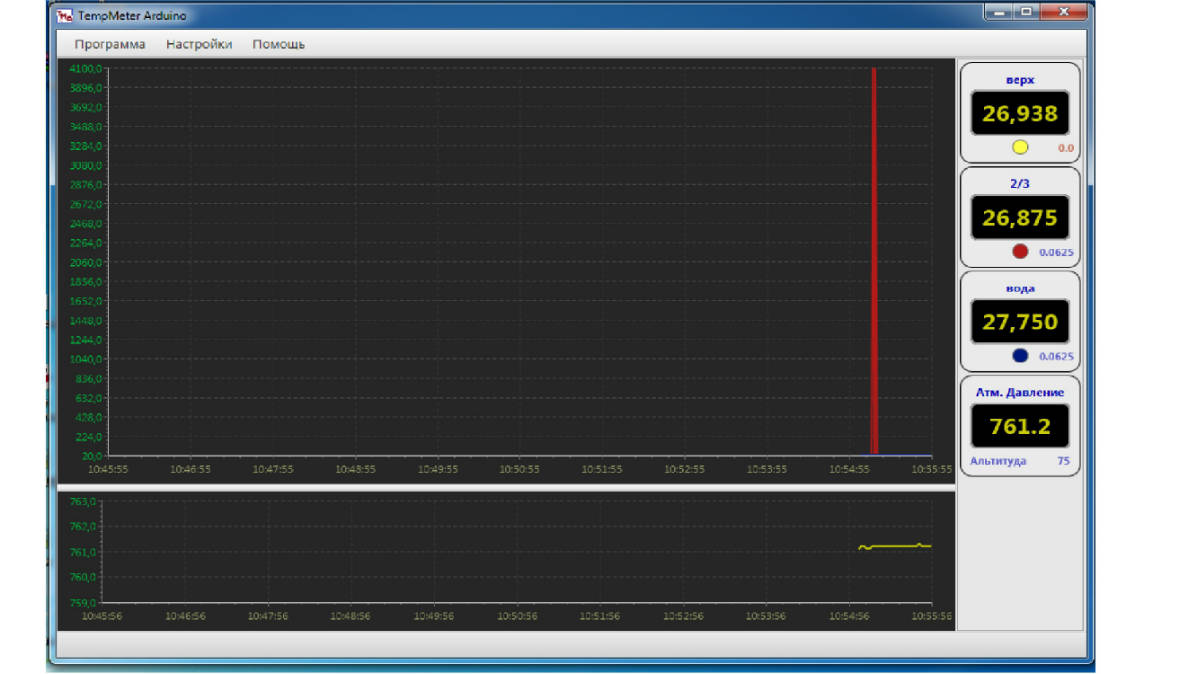The image size is (1200, 674).
Task: Select the pressure reading 761.2
Action: pos(1020,426)
